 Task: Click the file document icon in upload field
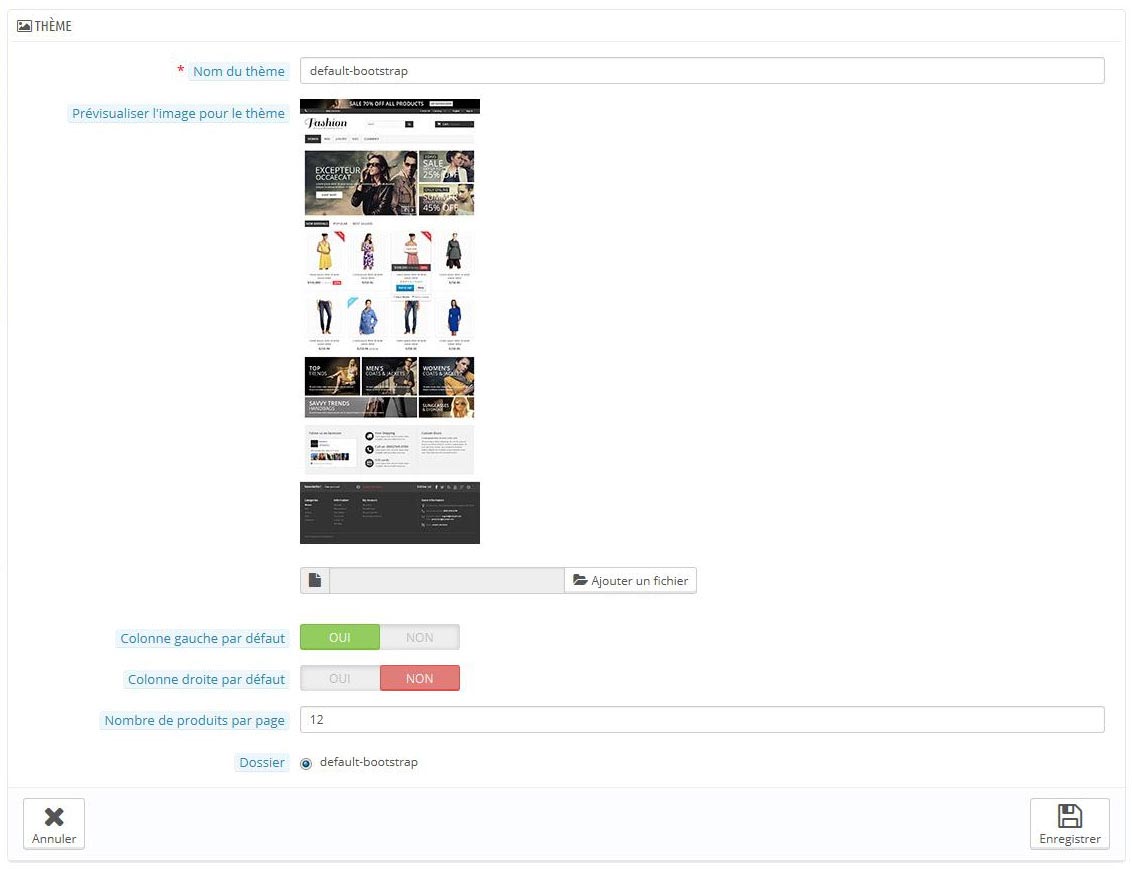pyautogui.click(x=315, y=580)
